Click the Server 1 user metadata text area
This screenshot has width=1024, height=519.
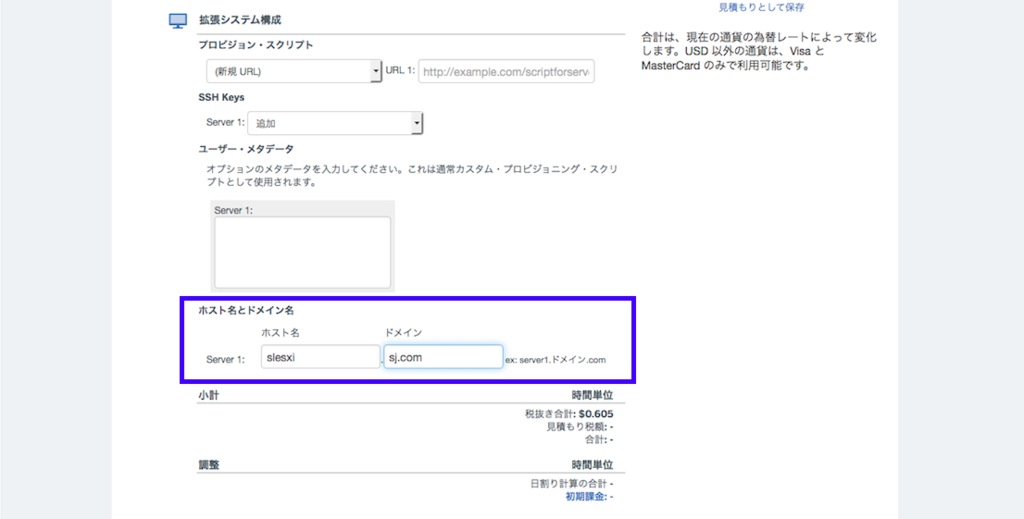pyautogui.click(x=302, y=252)
